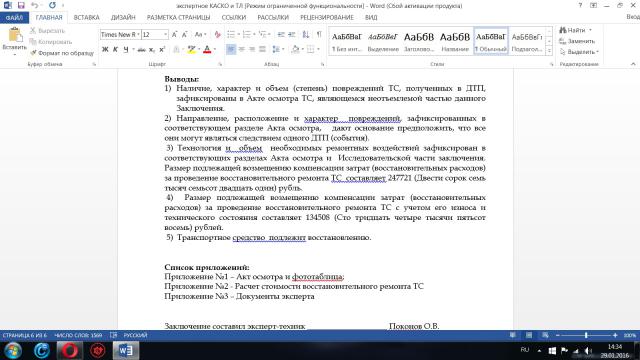Apply superscript x² formatting

[162, 49]
